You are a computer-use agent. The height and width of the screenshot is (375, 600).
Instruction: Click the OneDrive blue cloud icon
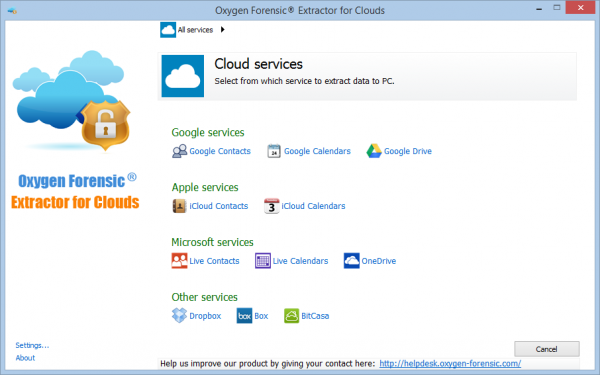click(x=351, y=261)
